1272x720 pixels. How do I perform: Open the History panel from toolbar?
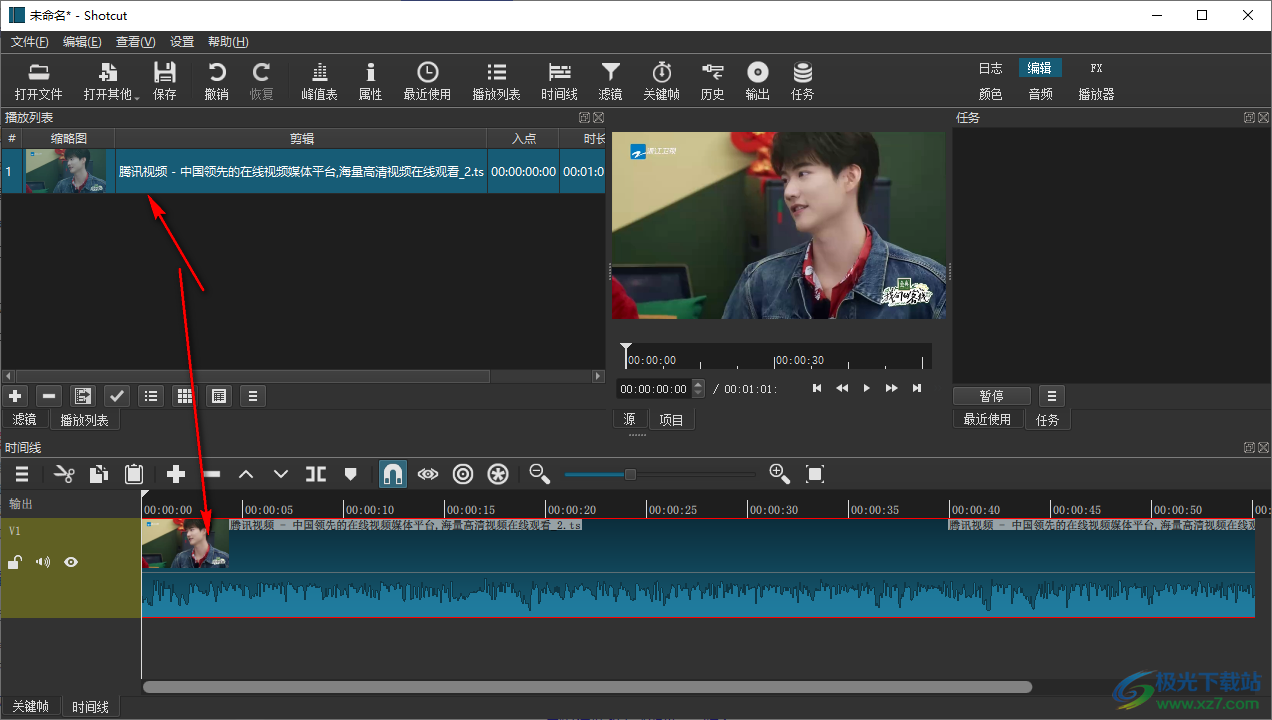coord(712,81)
